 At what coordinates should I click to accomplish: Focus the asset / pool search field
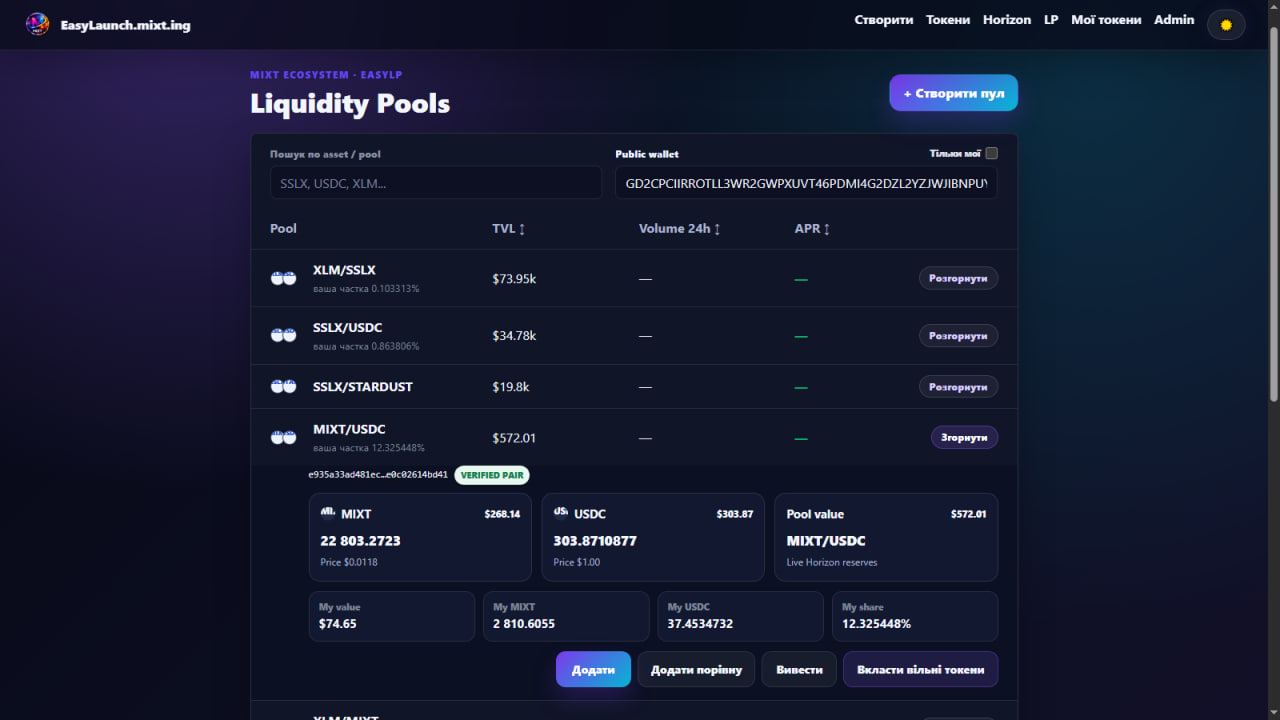pyautogui.click(x=436, y=183)
